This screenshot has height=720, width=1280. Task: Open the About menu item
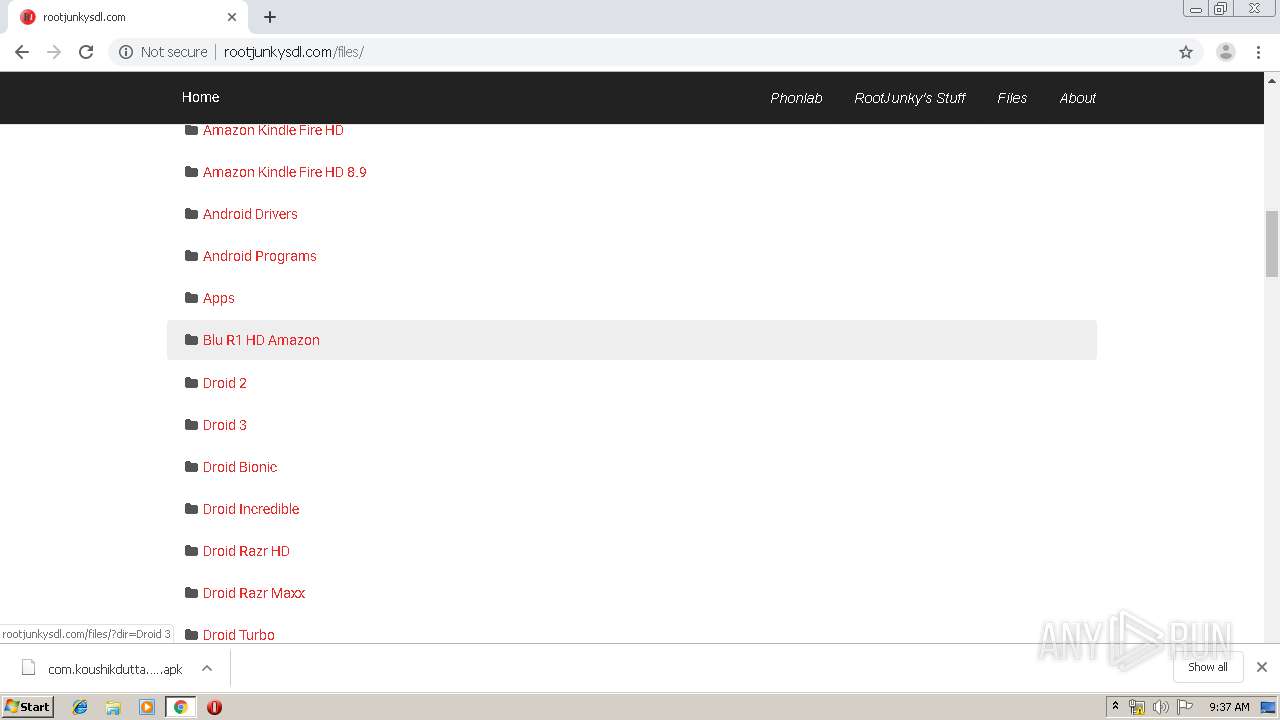[1078, 98]
